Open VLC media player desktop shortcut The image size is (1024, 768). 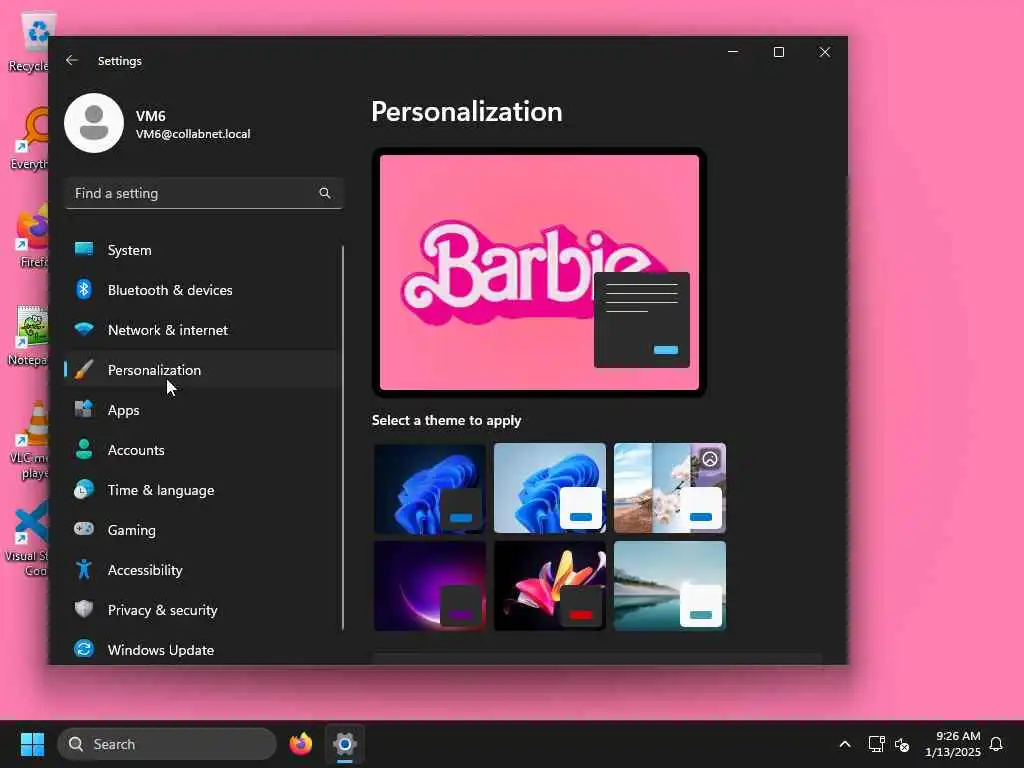coord(31,440)
